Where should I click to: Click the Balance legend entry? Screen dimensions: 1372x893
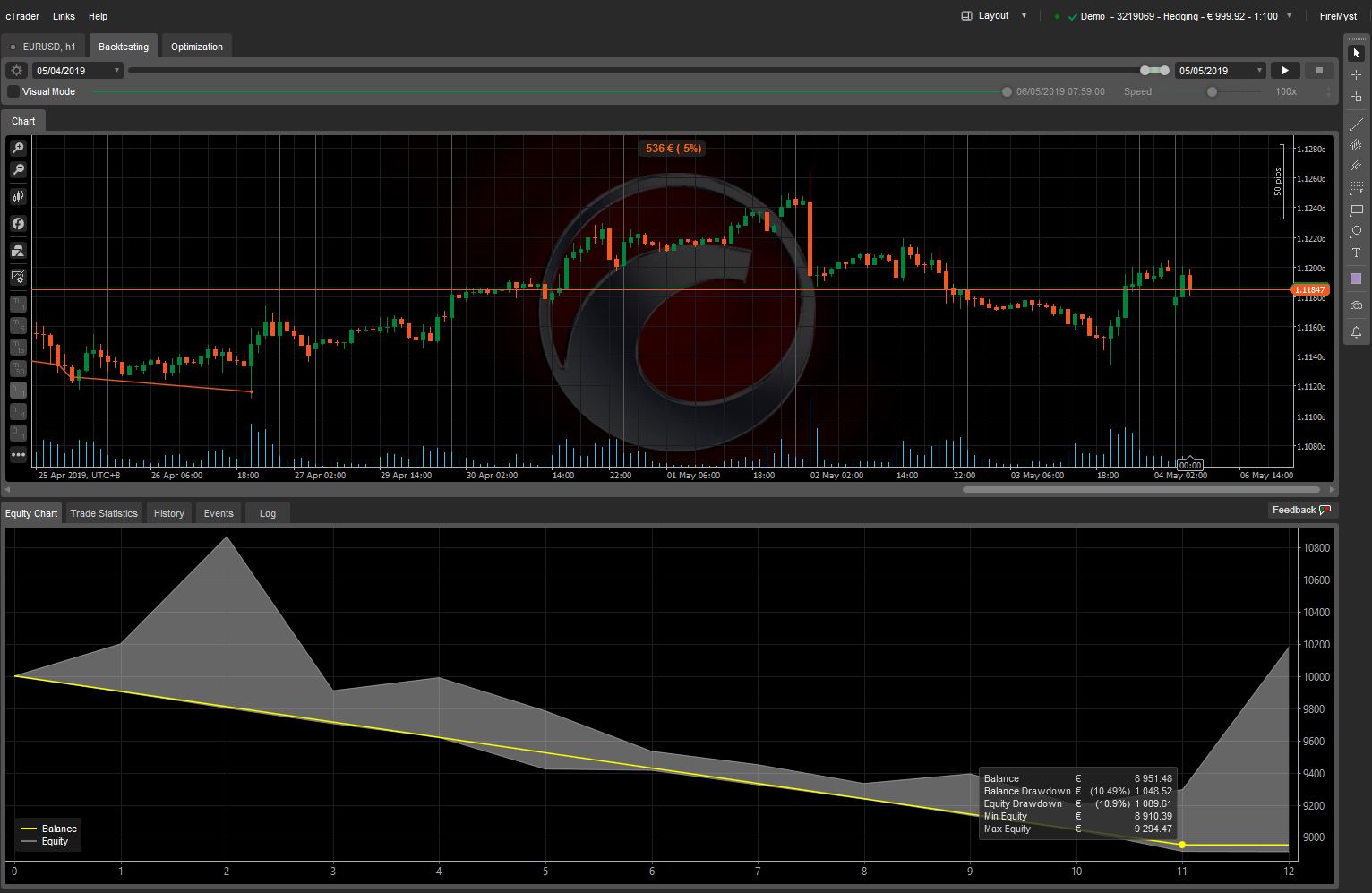pos(49,829)
